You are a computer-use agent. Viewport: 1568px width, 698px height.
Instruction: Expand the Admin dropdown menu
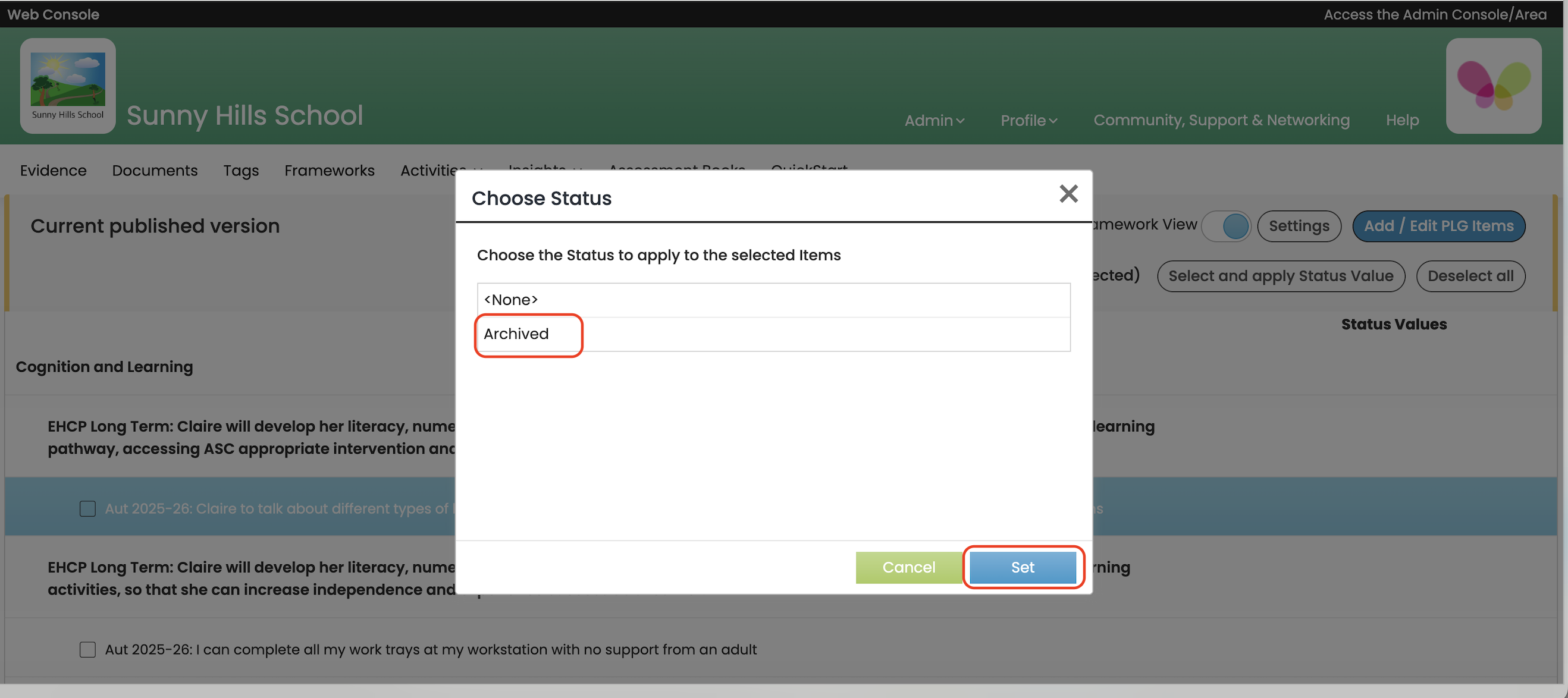934,121
